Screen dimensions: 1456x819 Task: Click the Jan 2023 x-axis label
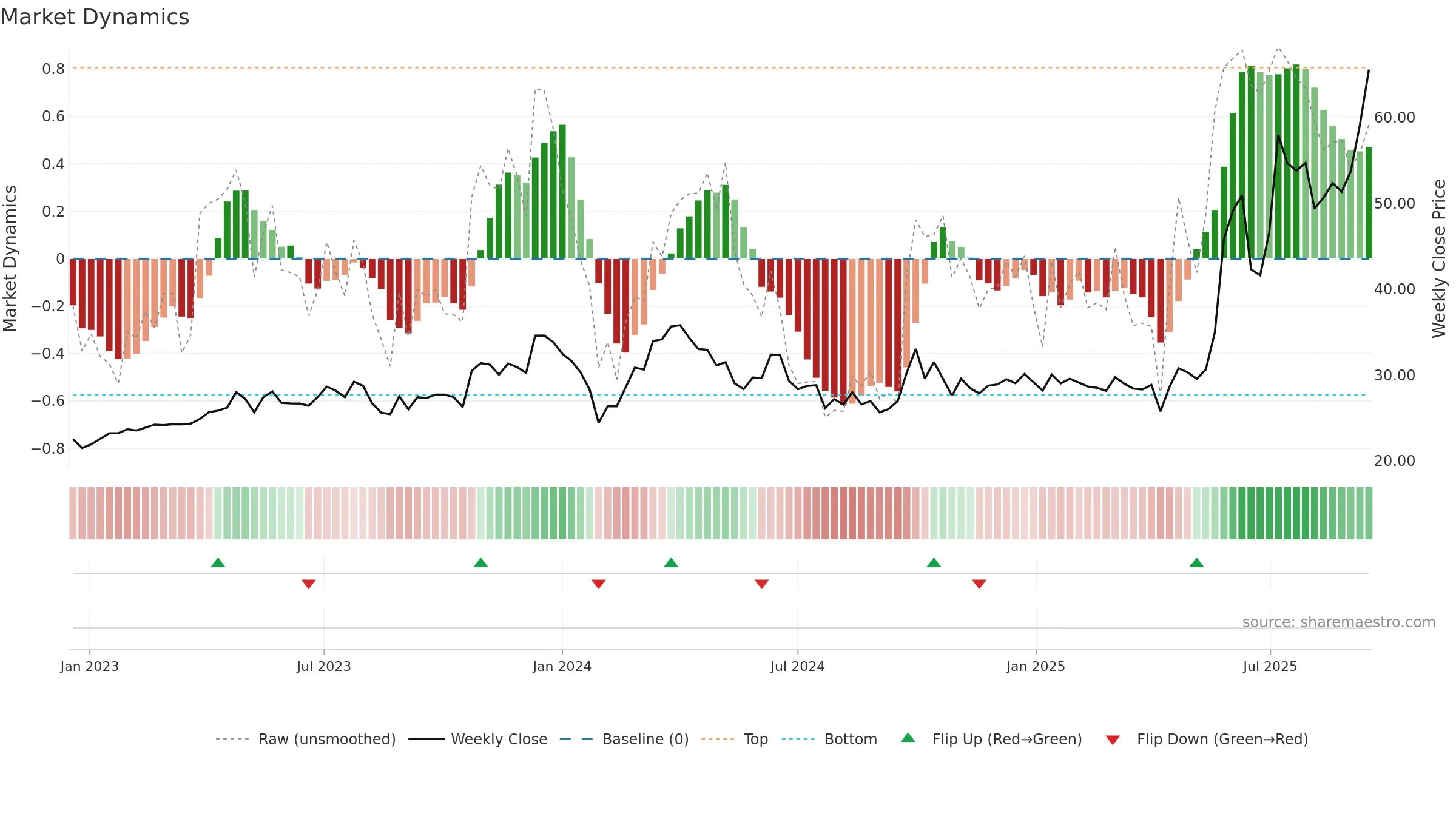[x=90, y=666]
